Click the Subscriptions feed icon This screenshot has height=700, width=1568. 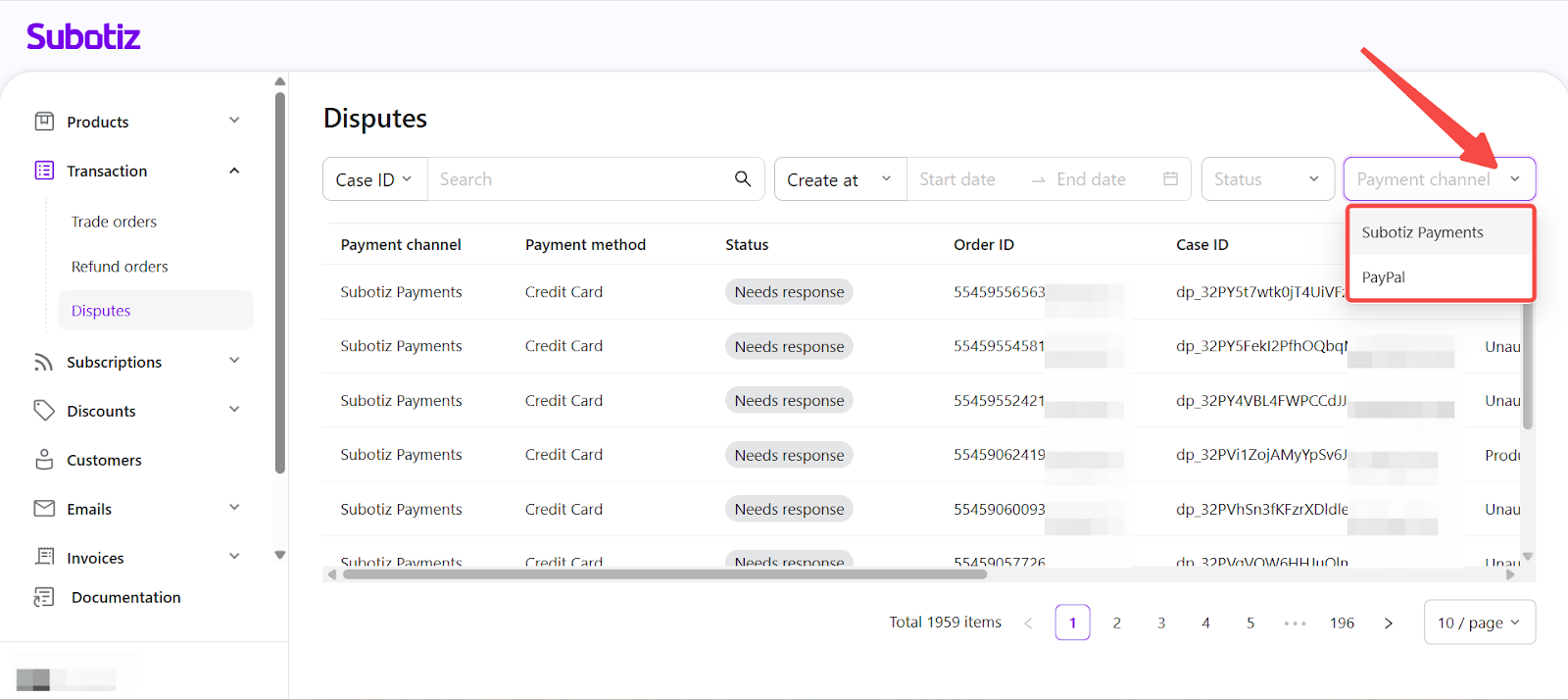point(44,362)
